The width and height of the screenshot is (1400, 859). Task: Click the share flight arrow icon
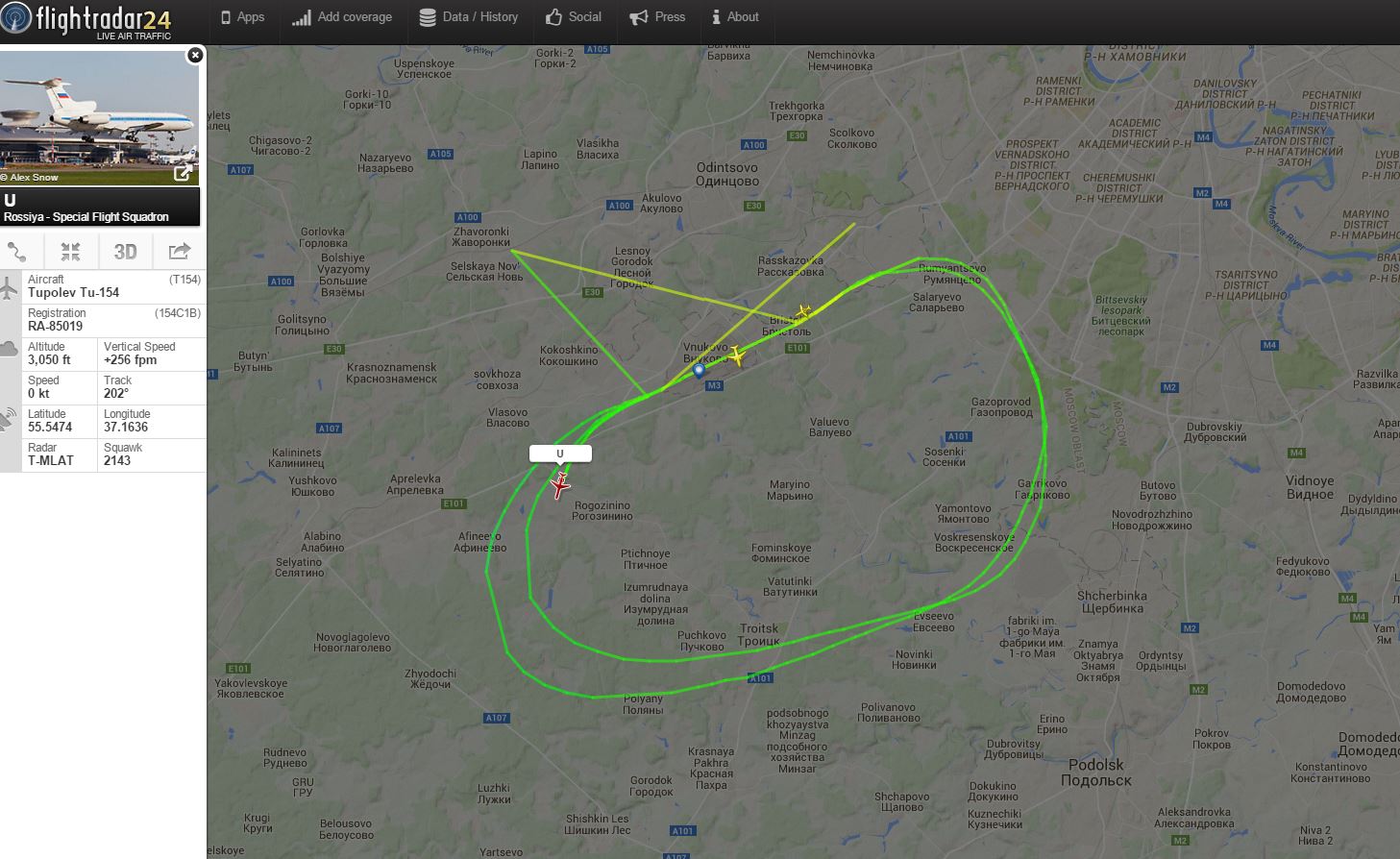point(180,252)
